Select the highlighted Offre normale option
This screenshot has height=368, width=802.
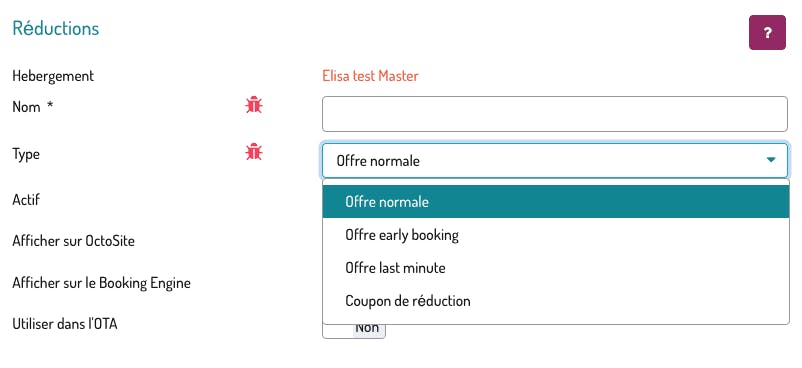[556, 202]
